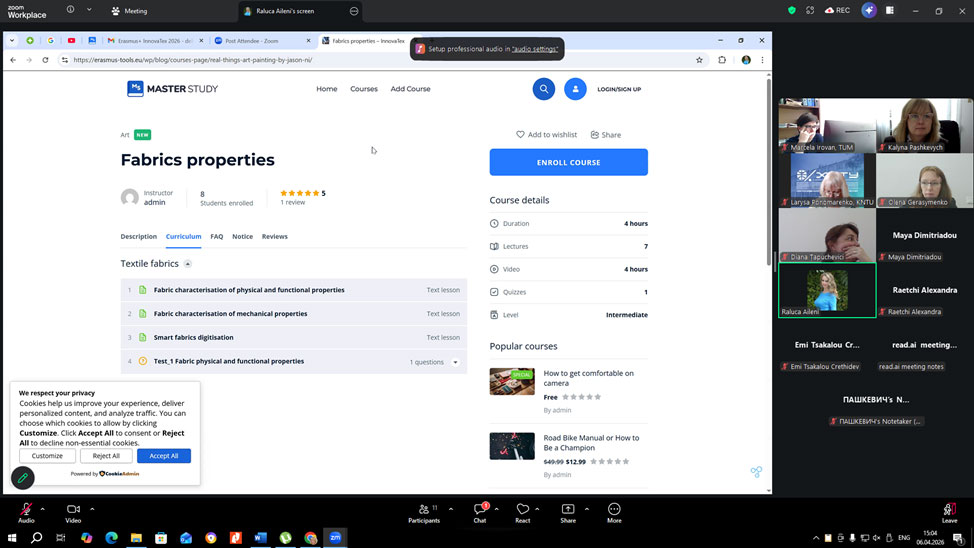Add course to wishlist
Image resolution: width=974 pixels, height=548 pixels.
(x=546, y=135)
